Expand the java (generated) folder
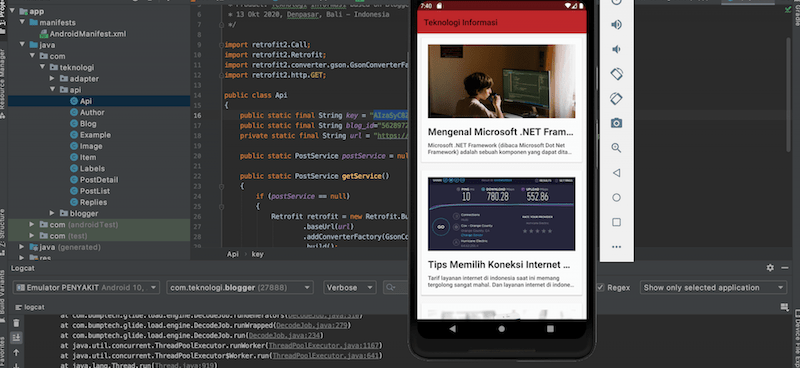This screenshot has width=800, height=368. pyautogui.click(x=22, y=247)
